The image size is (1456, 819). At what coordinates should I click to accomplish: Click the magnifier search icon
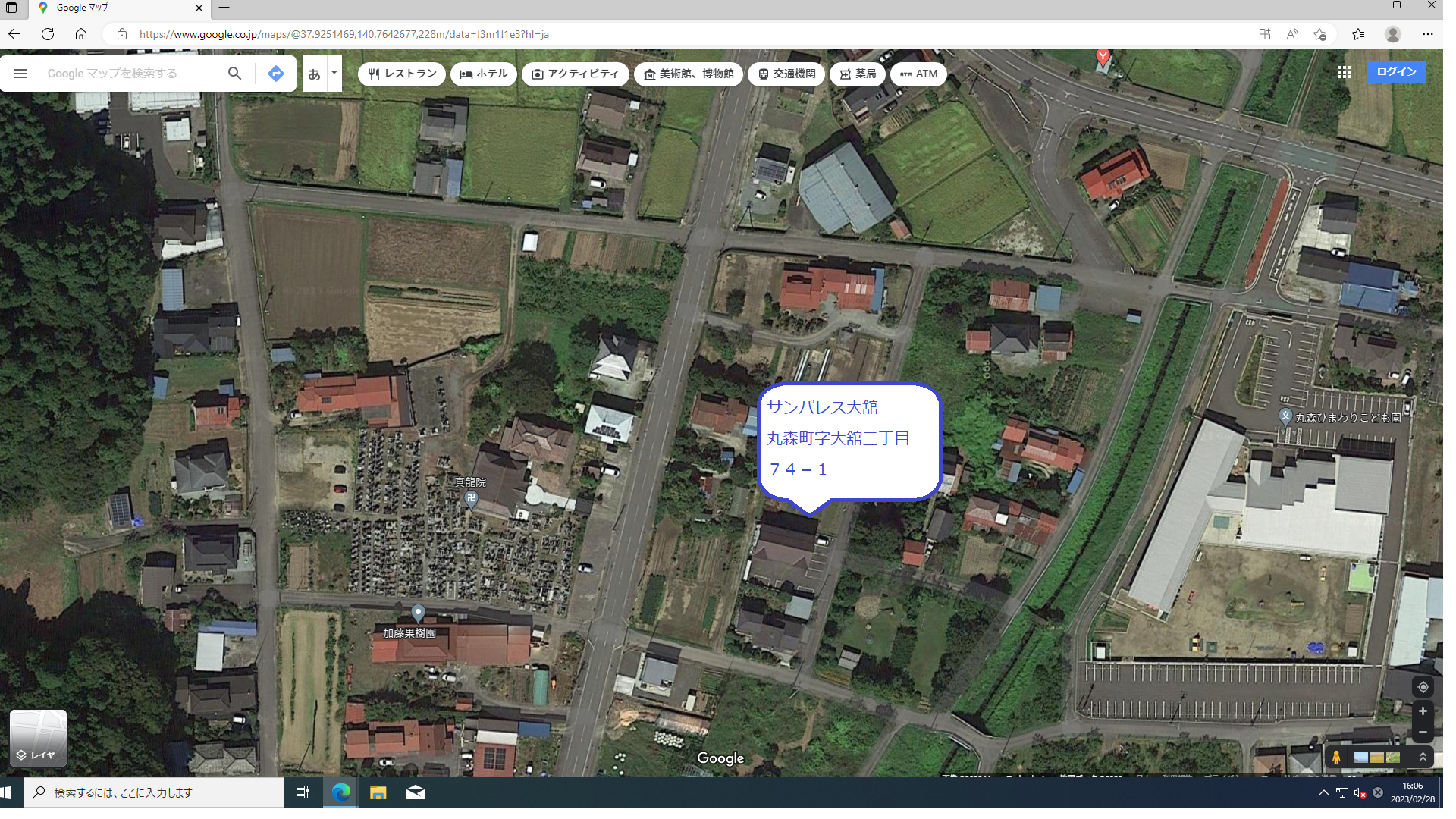pos(234,74)
